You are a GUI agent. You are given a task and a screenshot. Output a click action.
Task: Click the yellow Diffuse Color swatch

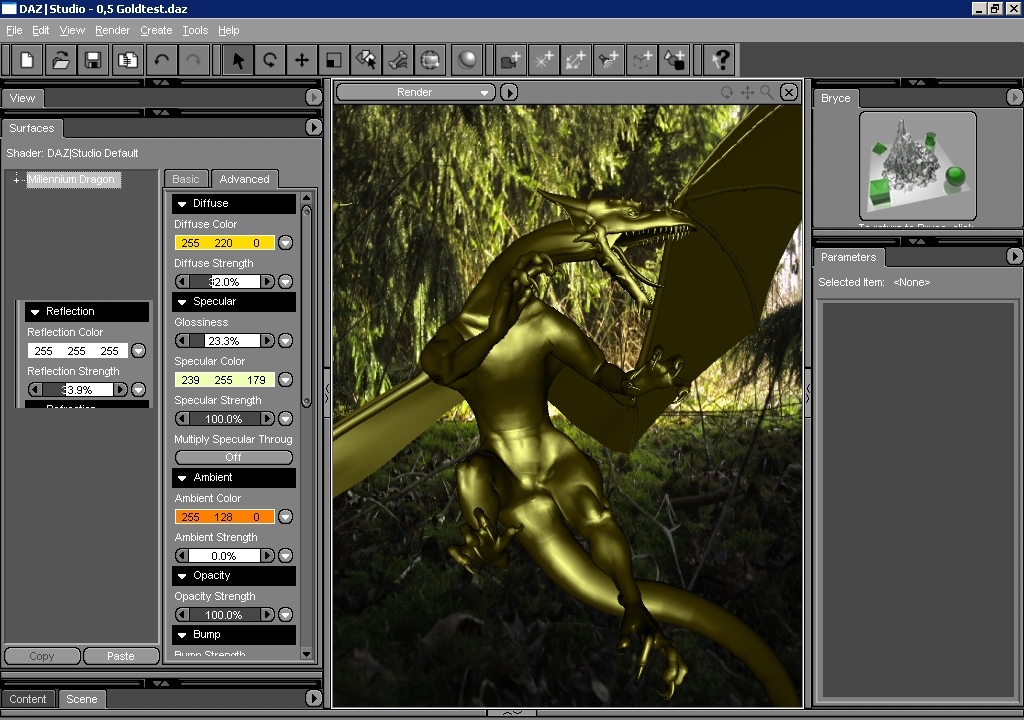pyautogui.click(x=224, y=243)
